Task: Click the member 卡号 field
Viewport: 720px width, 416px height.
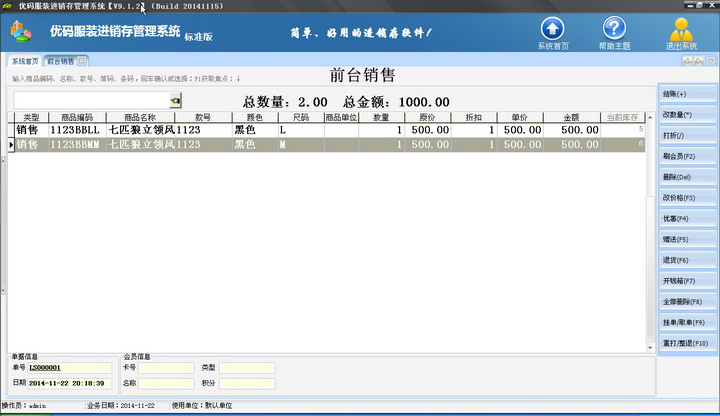Action: pyautogui.click(x=166, y=367)
